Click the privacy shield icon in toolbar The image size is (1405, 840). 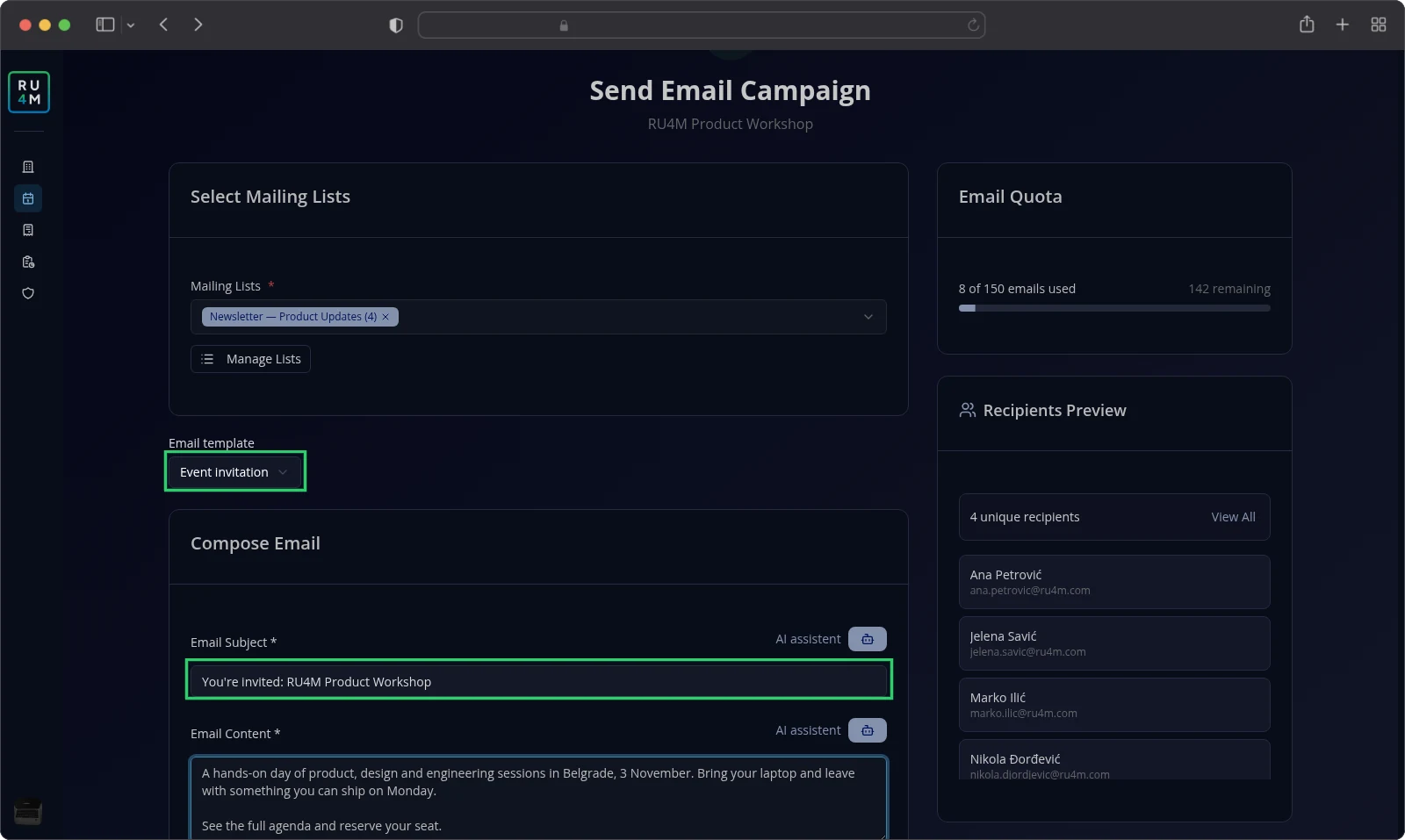pyautogui.click(x=396, y=25)
